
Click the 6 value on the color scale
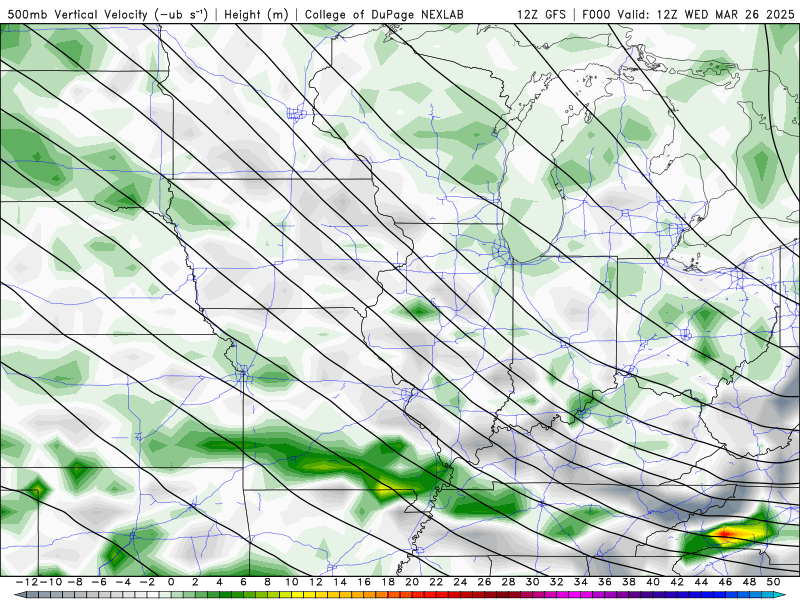(x=243, y=582)
